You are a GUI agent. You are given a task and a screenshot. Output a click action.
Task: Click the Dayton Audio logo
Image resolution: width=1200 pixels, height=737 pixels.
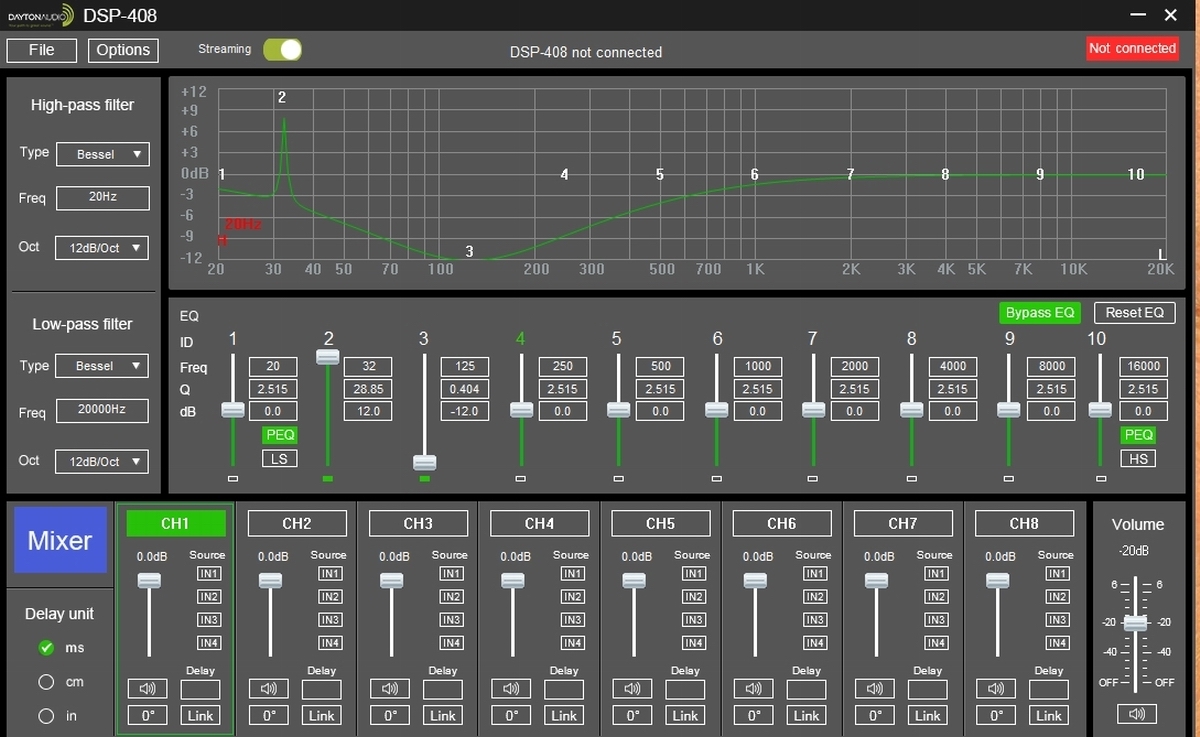click(x=39, y=16)
